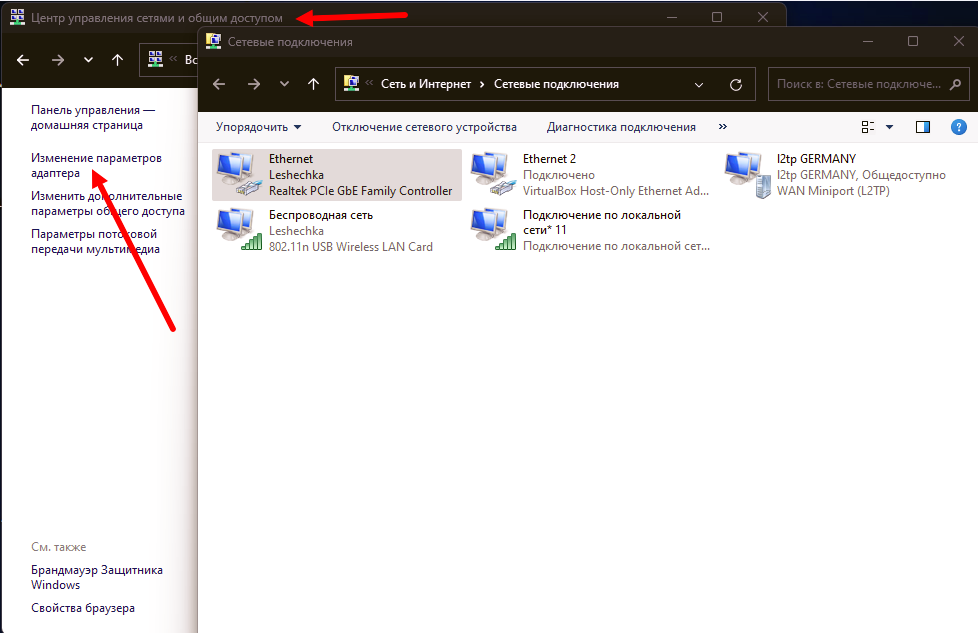The width and height of the screenshot is (978, 633).
Task: Click address bar icon in Центр управления сетями
Action: [x=155, y=59]
